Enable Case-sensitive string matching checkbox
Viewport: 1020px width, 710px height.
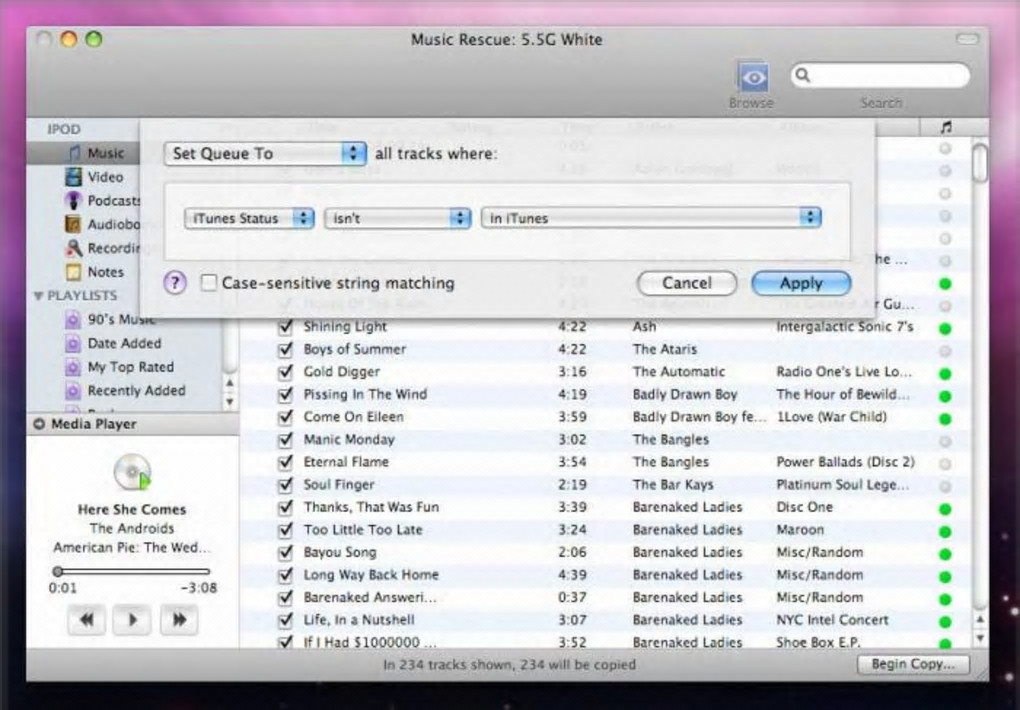tap(209, 283)
